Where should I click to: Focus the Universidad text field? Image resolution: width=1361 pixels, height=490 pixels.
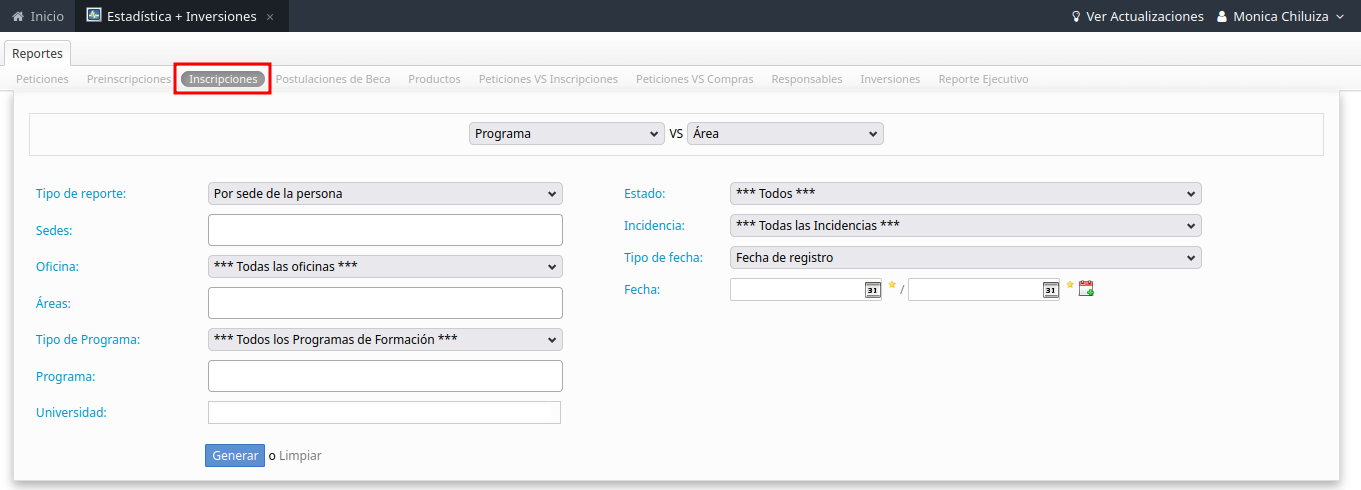pos(384,413)
